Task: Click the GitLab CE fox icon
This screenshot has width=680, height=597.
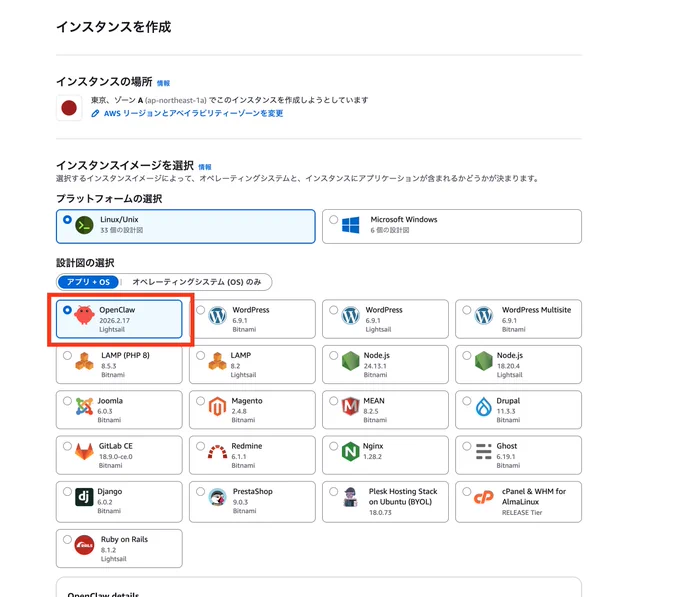Action: (84, 452)
